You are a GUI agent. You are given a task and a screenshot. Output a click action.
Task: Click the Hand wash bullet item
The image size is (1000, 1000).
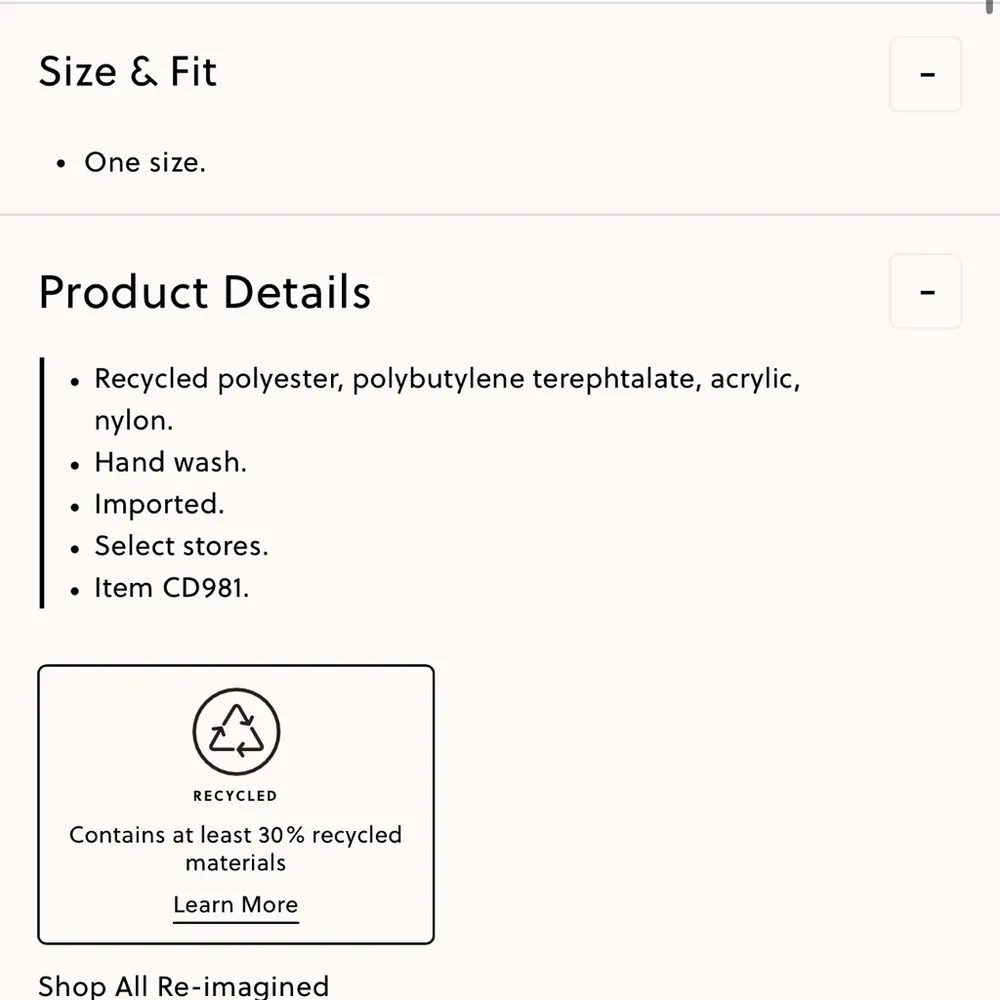tap(170, 462)
